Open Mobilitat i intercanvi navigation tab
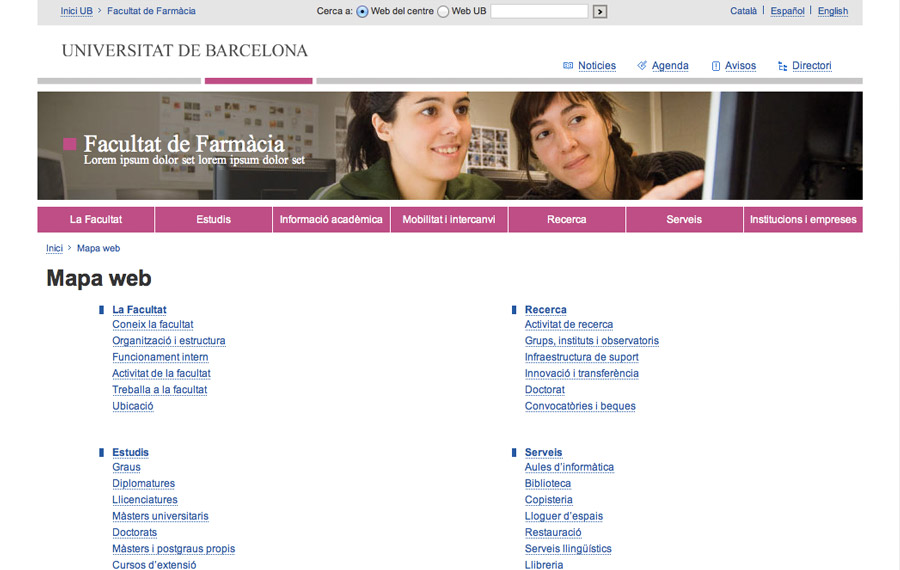900x570 pixels. (449, 219)
